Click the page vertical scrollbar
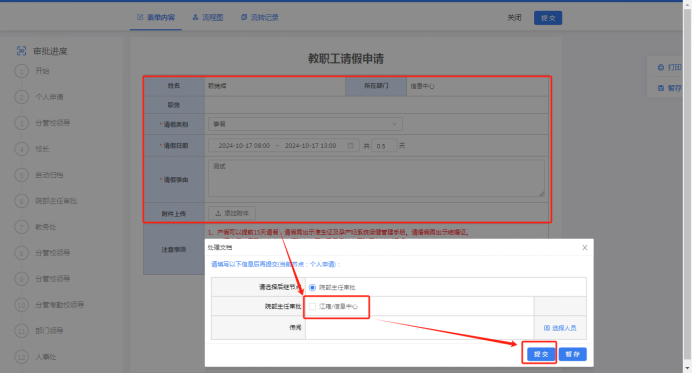This screenshot has height=373, width=693. click(x=687, y=186)
